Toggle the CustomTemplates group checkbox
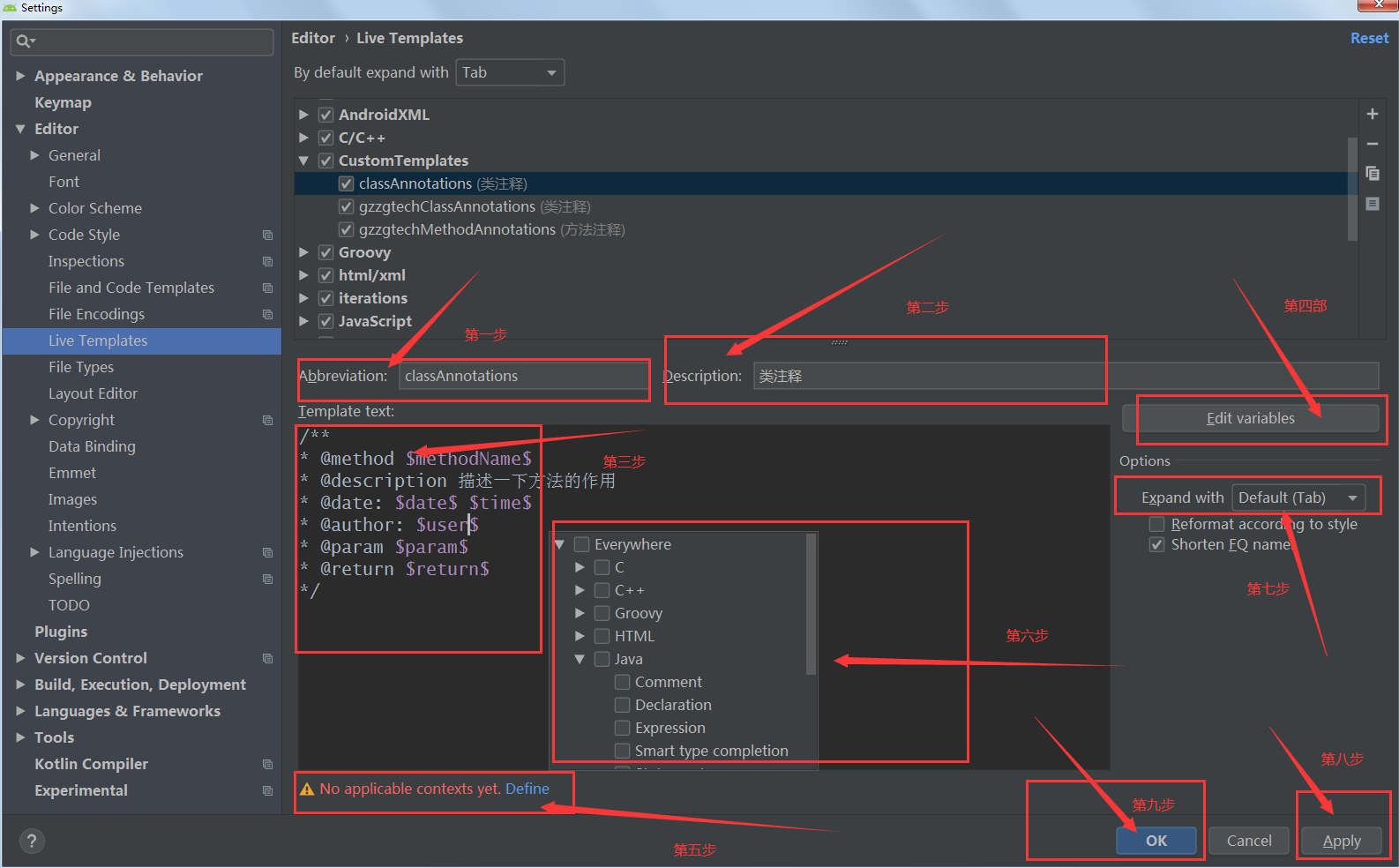The width and height of the screenshot is (1399, 868). (325, 161)
